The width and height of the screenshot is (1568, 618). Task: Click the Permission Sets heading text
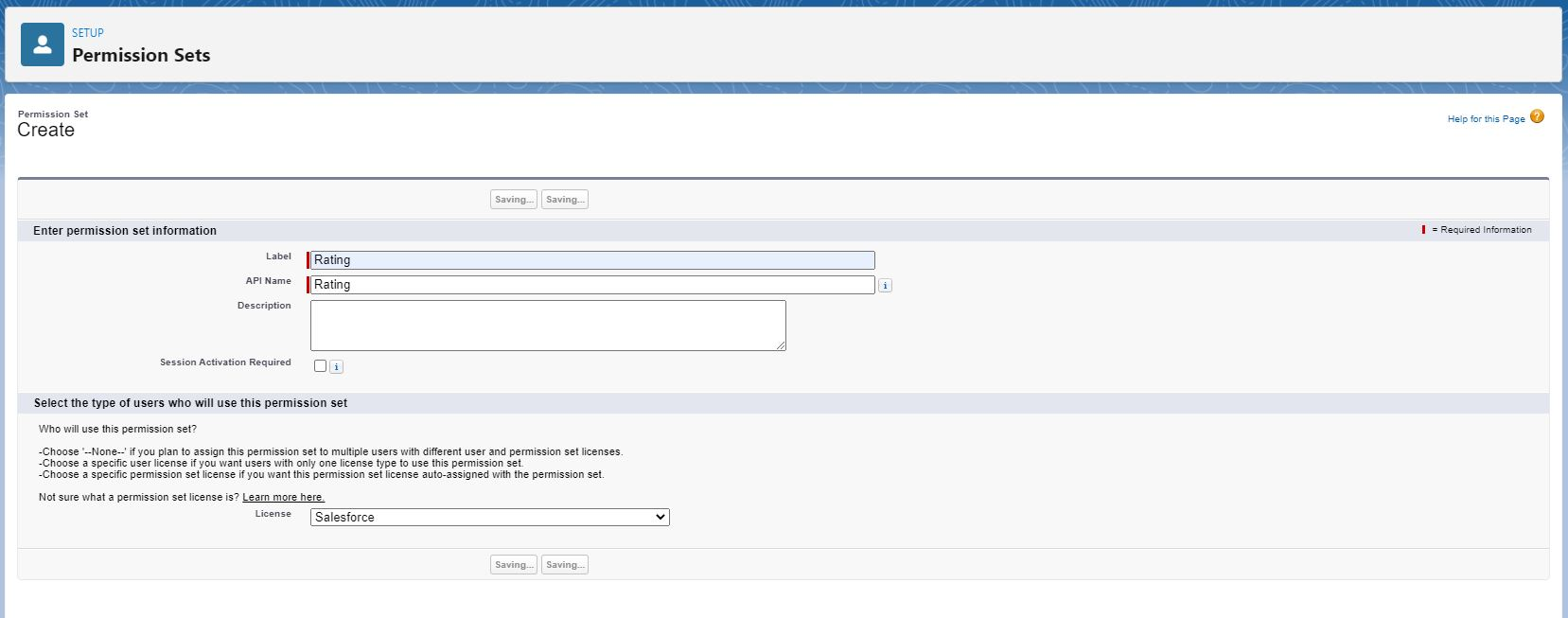(x=141, y=55)
